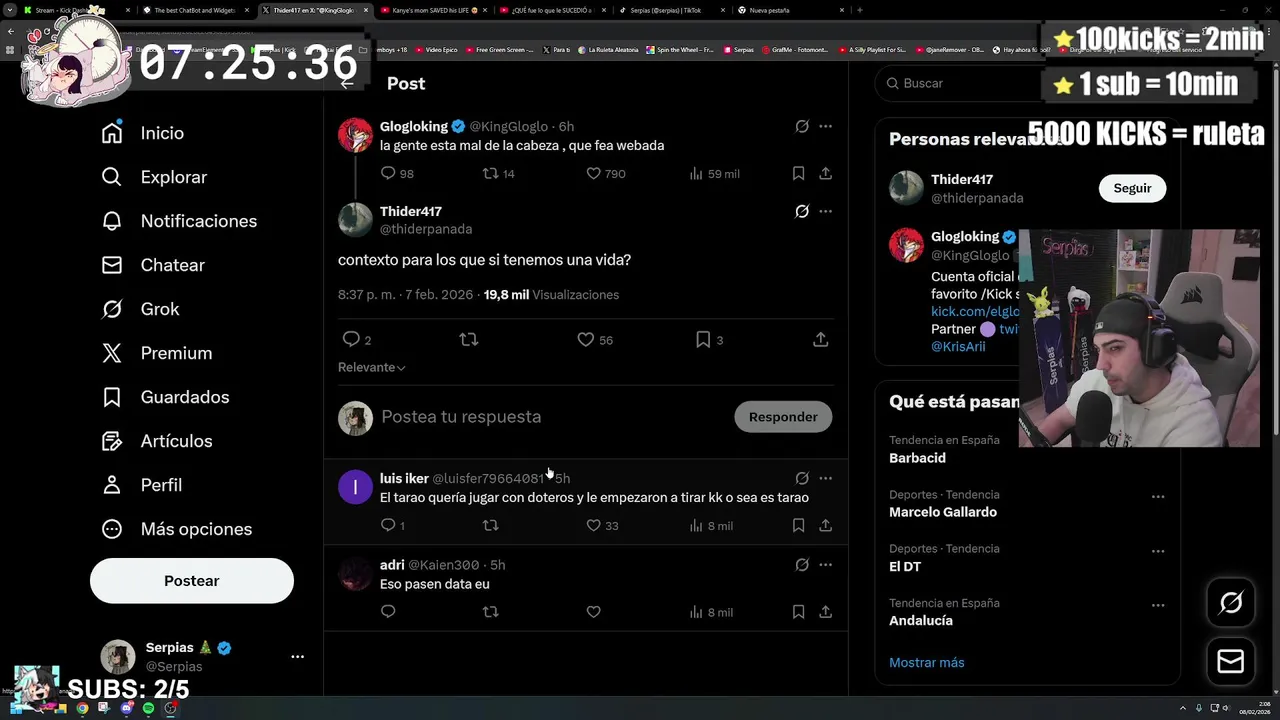Viewport: 1280px width, 720px height.
Task: Open kick.com link in Glogloking bio
Action: coord(975,311)
